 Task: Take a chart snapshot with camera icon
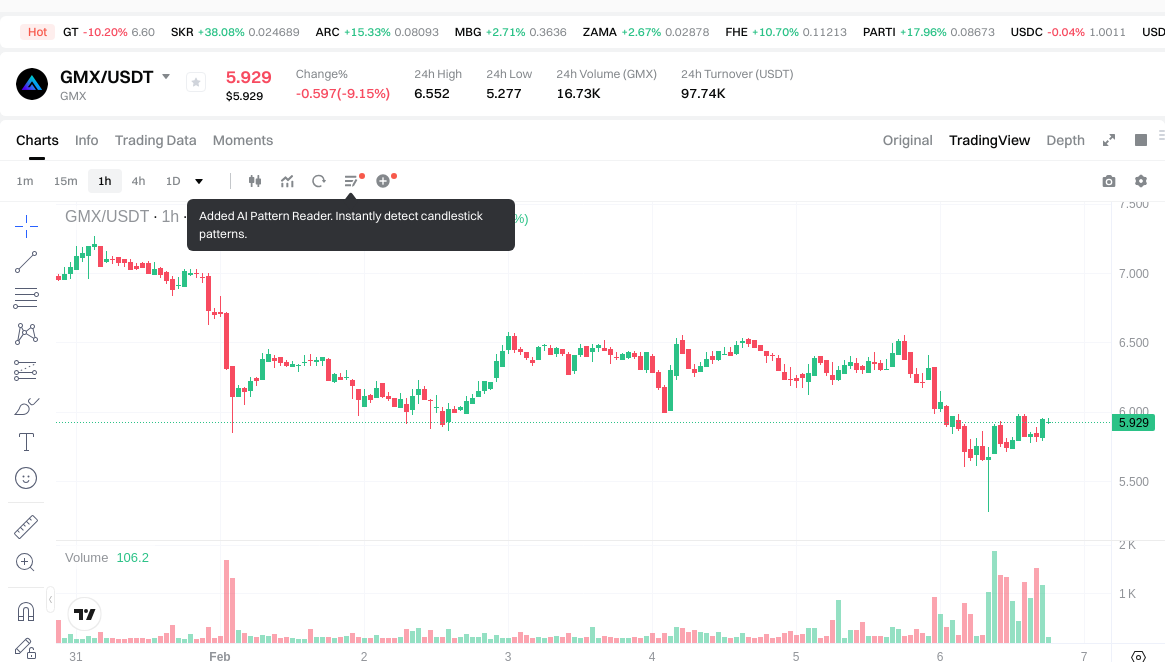tap(1109, 181)
